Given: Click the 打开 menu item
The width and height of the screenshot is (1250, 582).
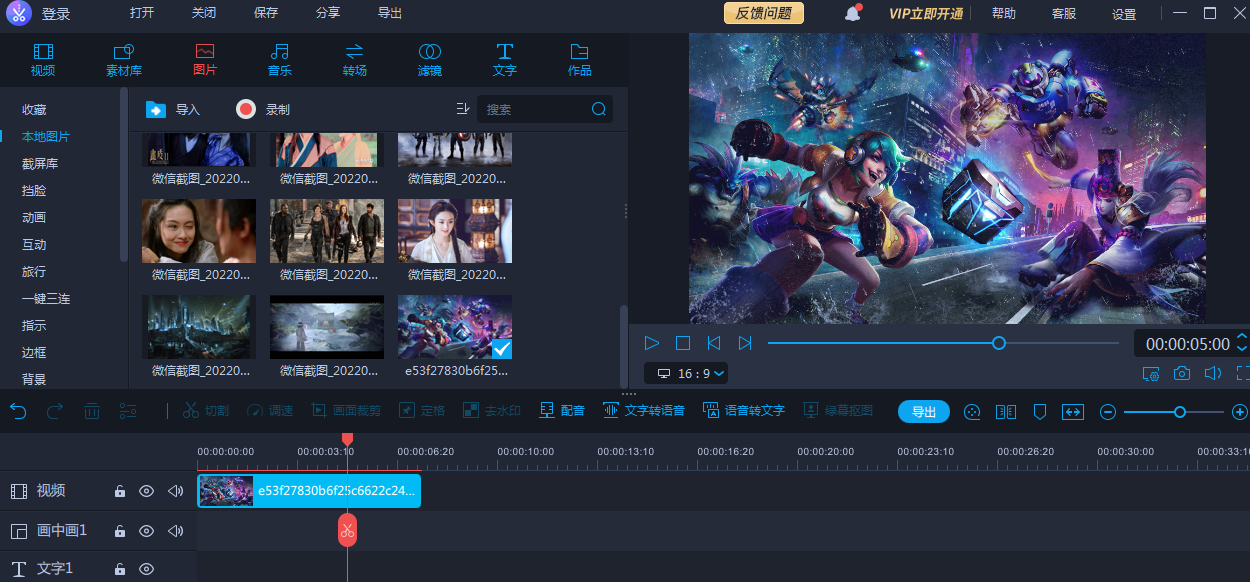Looking at the screenshot, I should point(142,13).
